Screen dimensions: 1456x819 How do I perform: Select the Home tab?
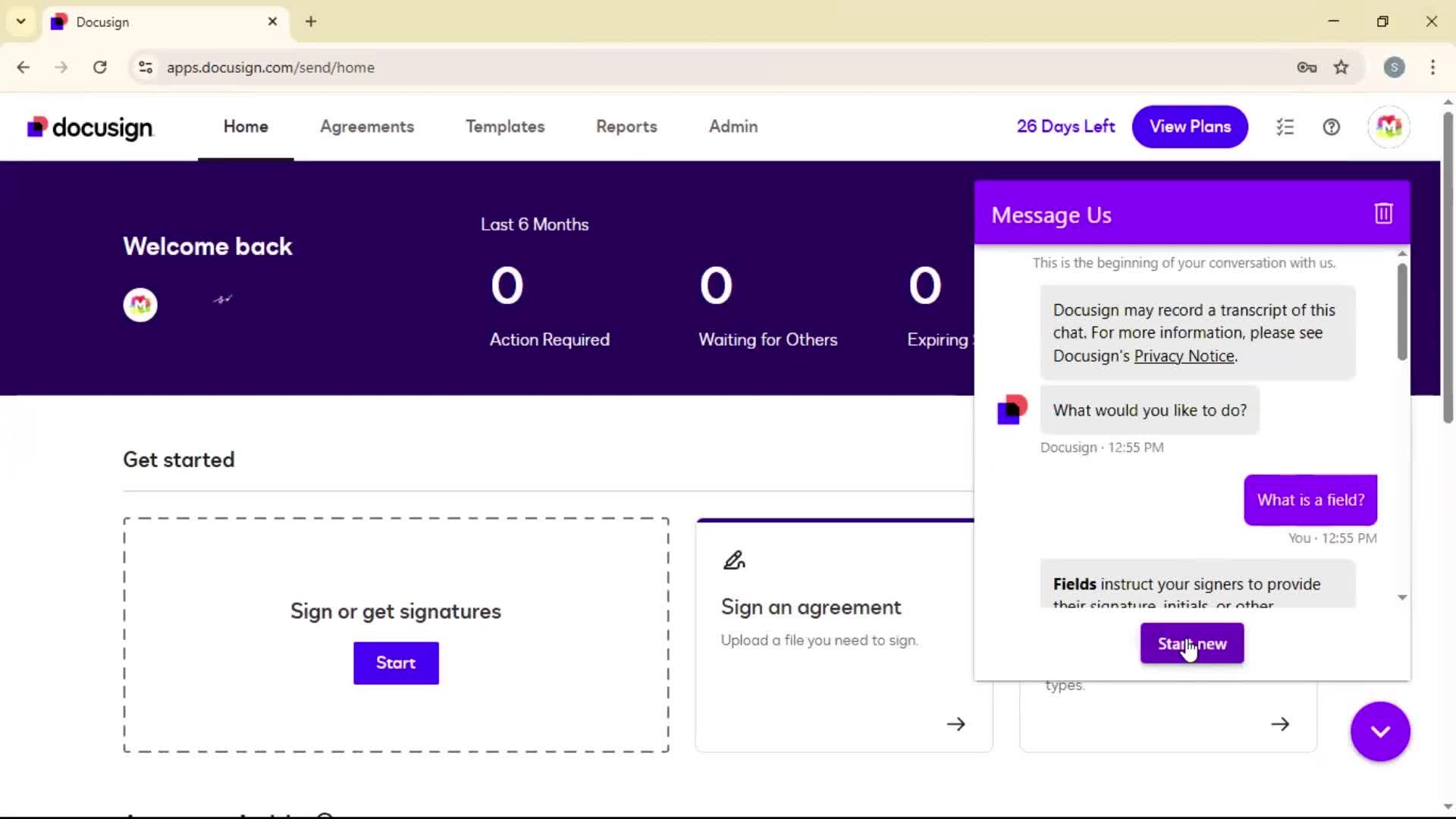[246, 127]
